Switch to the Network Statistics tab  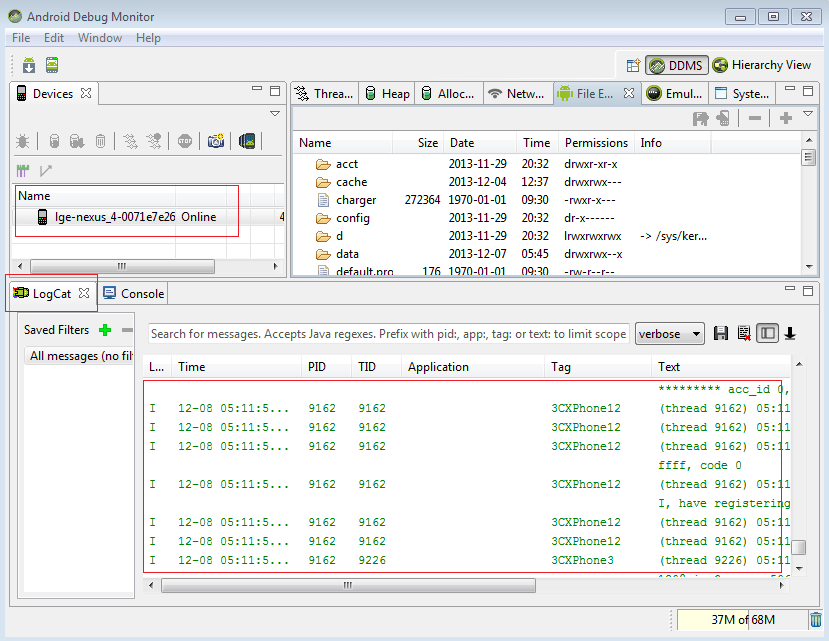pyautogui.click(x=518, y=94)
